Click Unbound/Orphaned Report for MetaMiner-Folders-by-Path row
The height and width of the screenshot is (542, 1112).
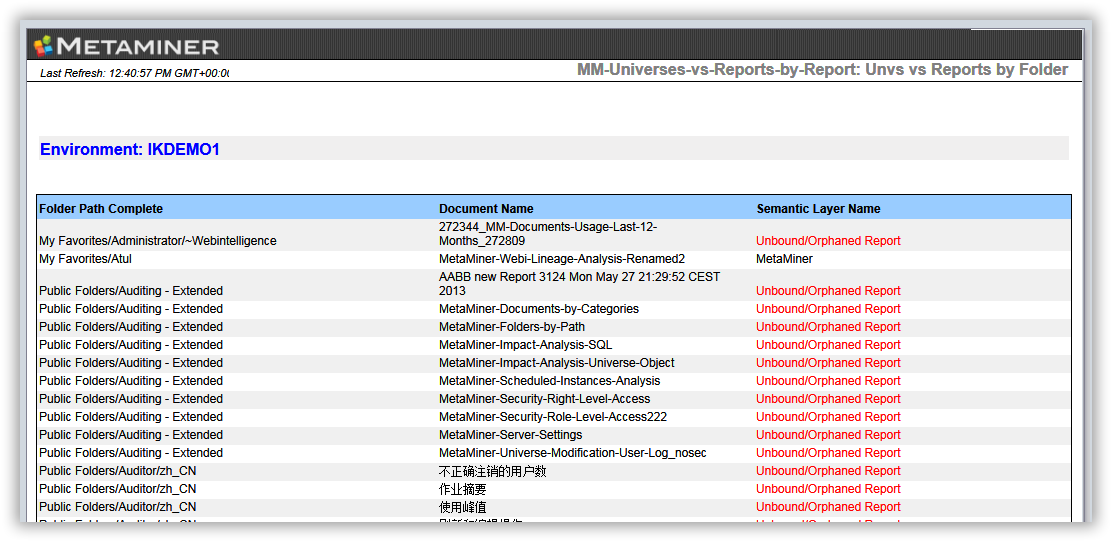pos(828,327)
